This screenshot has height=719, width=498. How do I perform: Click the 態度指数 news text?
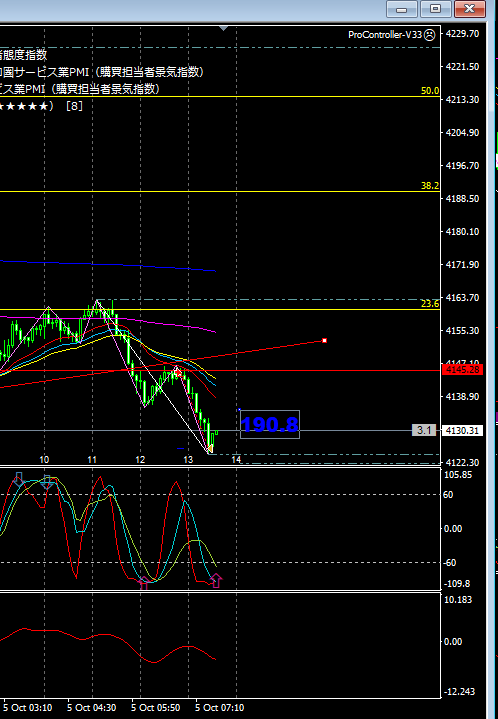(x=23, y=55)
